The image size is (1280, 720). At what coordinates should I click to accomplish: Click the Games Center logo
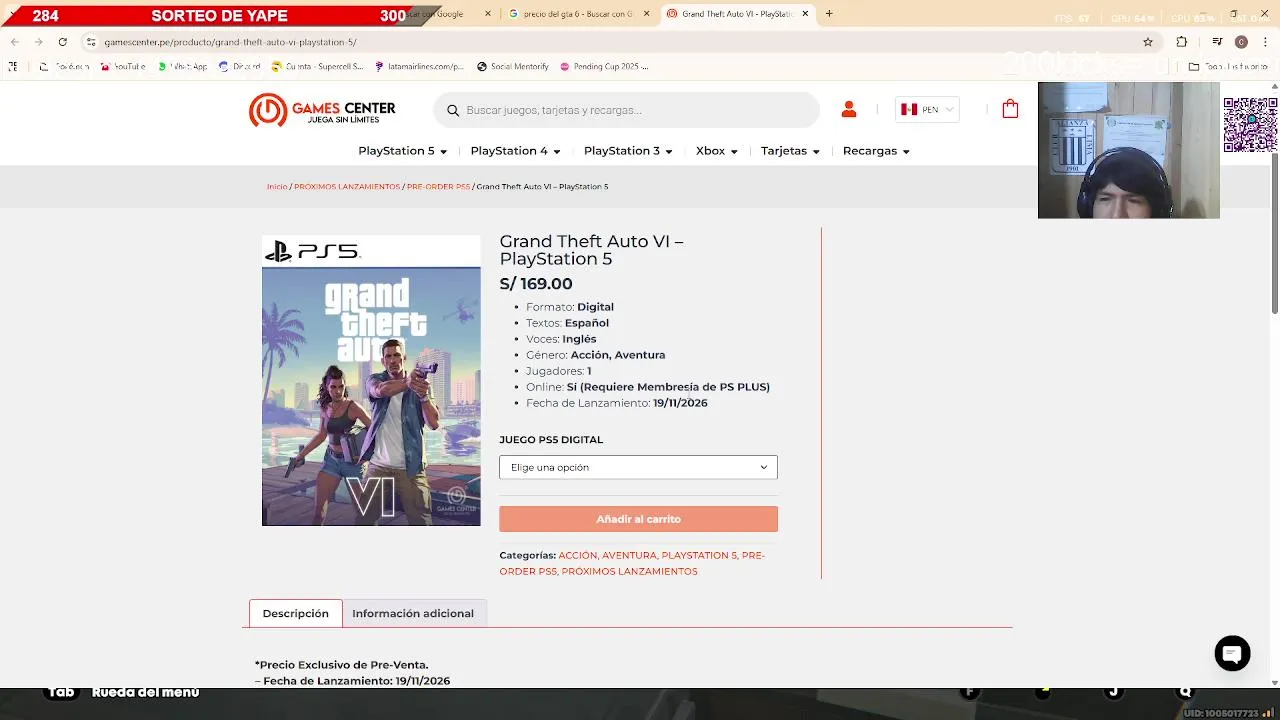[322, 110]
